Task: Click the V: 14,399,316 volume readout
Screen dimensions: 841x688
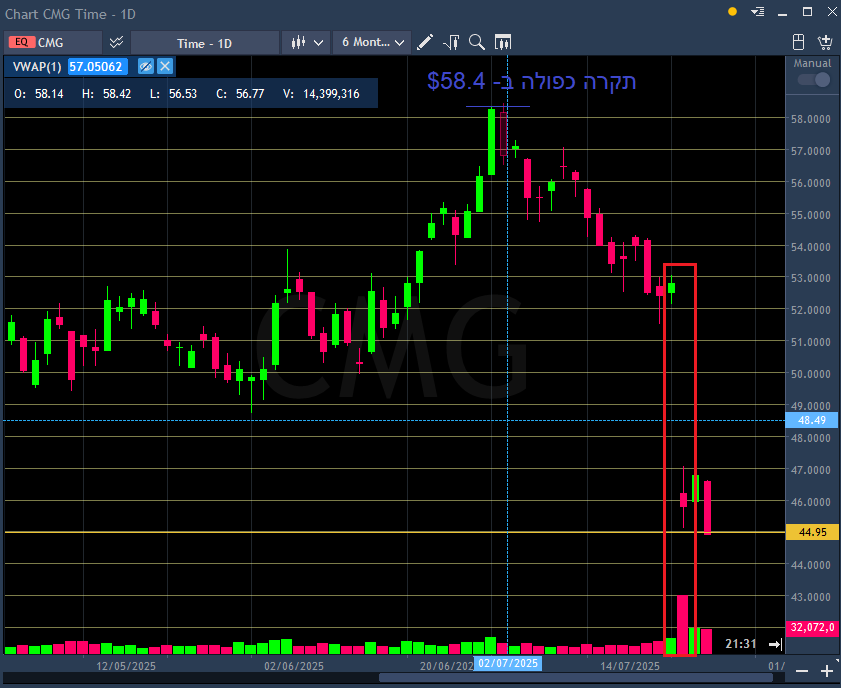Action: pyautogui.click(x=321, y=94)
